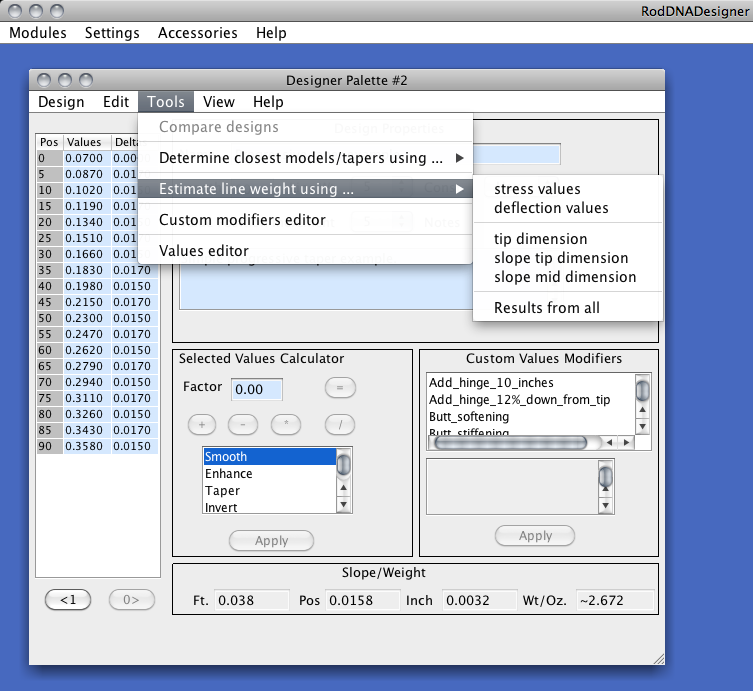Screen dimensions: 753x691
Task: Open the View menu in Designer Palette
Action: (219, 102)
